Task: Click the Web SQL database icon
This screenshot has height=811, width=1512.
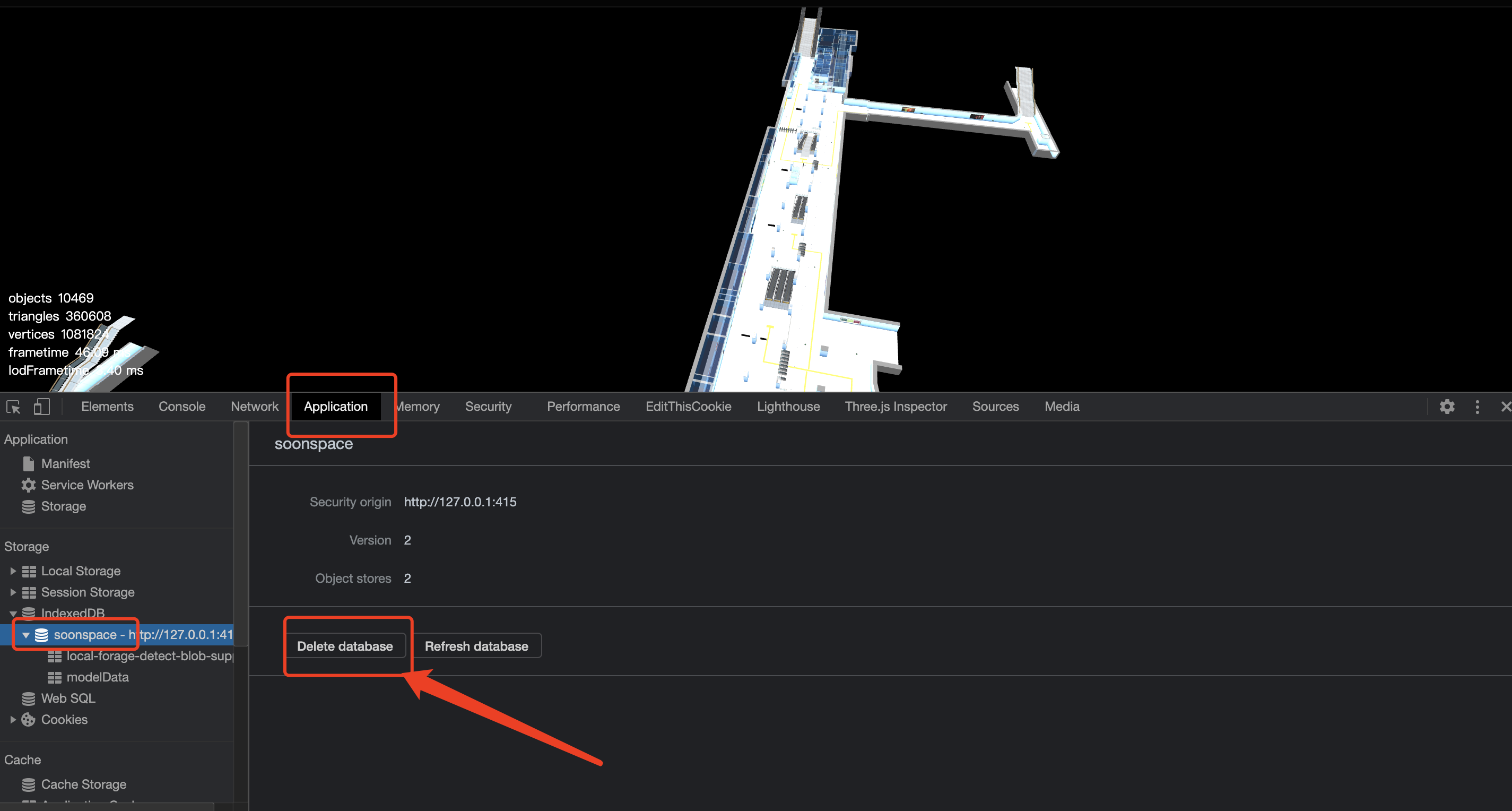Action: pos(28,698)
